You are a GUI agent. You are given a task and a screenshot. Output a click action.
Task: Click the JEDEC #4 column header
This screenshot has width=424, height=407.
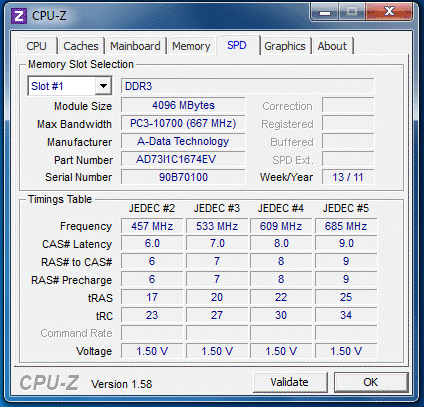click(281, 208)
